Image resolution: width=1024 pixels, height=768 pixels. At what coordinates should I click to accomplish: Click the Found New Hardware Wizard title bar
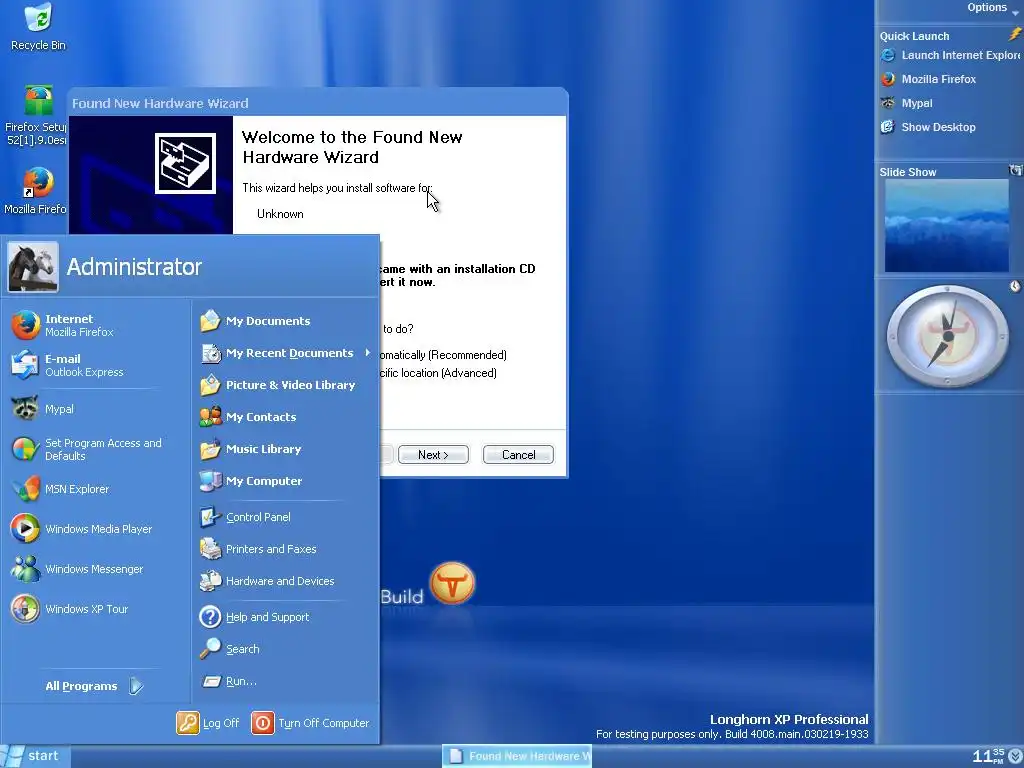pos(317,103)
